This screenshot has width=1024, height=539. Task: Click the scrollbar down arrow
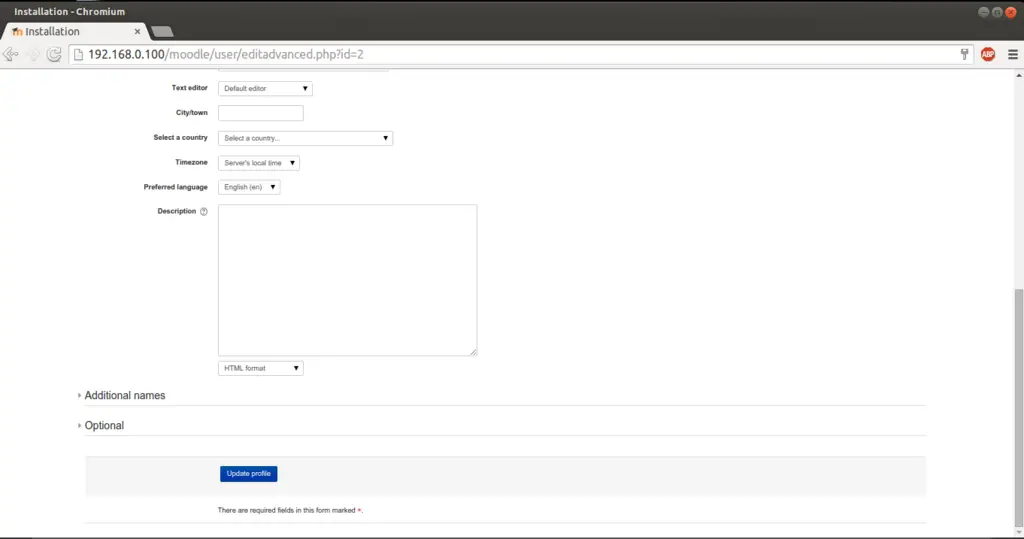tap(1019, 532)
